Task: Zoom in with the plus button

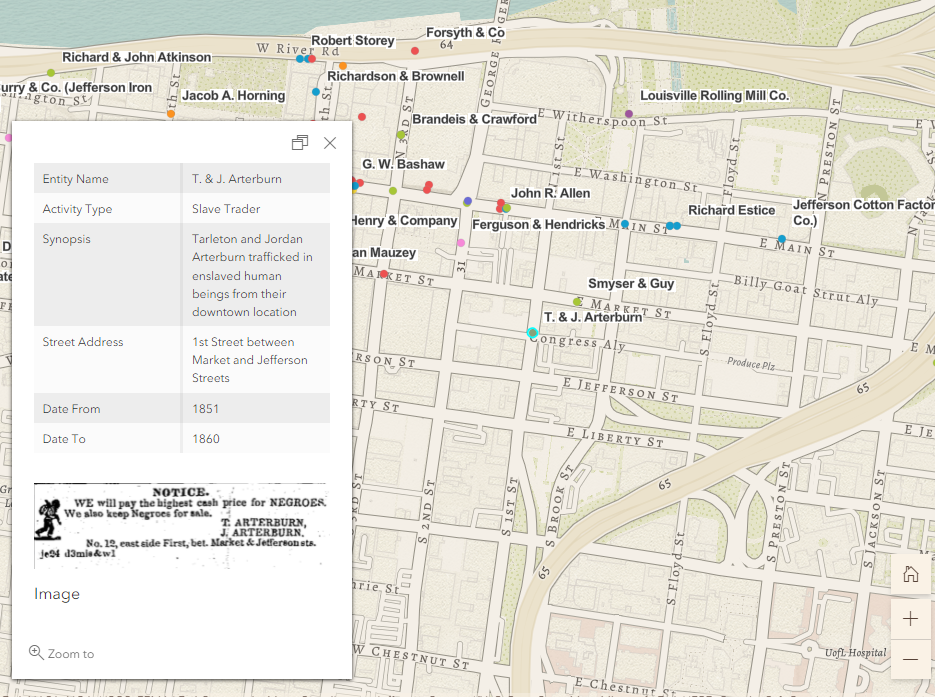Action: [x=910, y=619]
